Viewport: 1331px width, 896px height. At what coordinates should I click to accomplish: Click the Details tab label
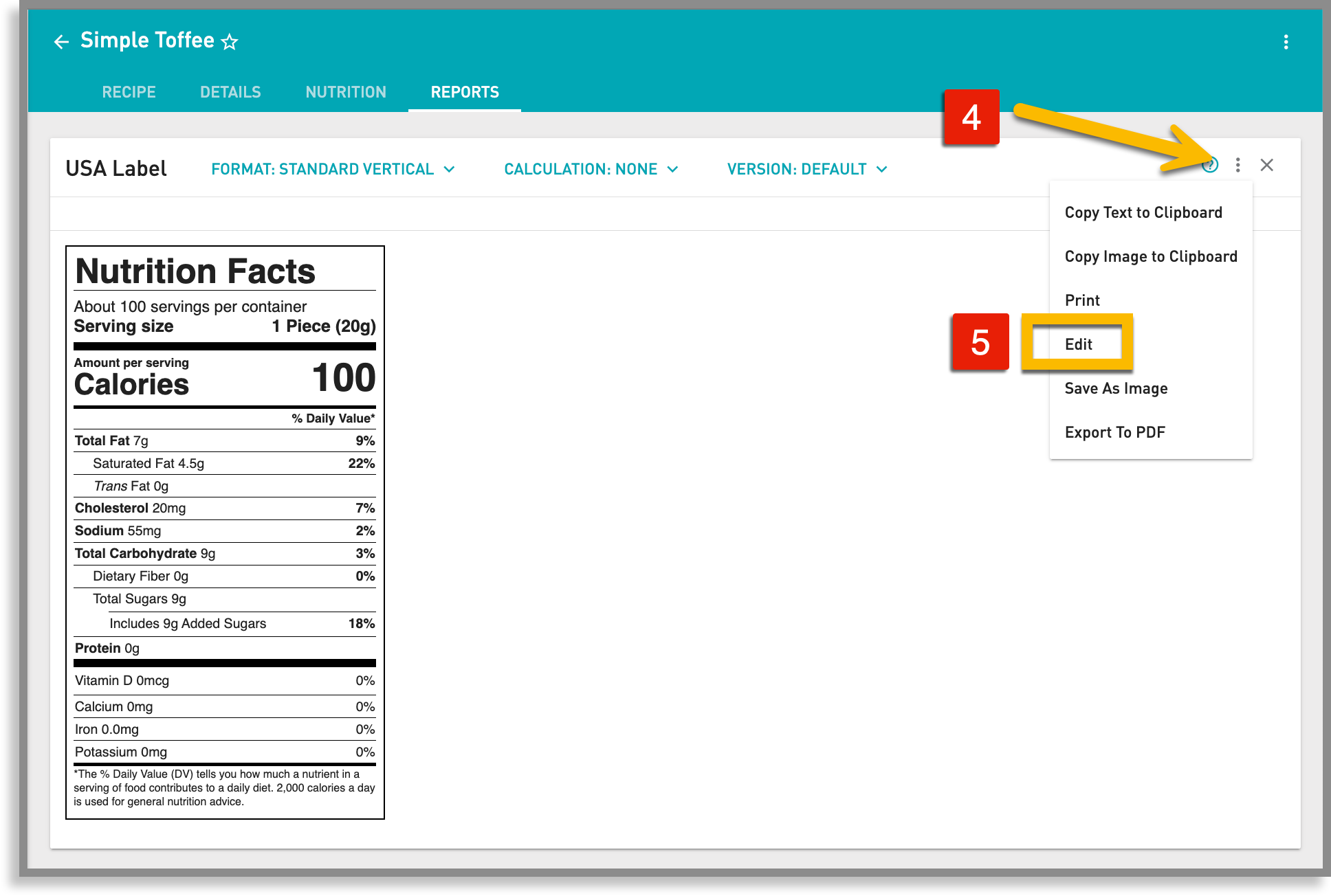pyautogui.click(x=230, y=91)
